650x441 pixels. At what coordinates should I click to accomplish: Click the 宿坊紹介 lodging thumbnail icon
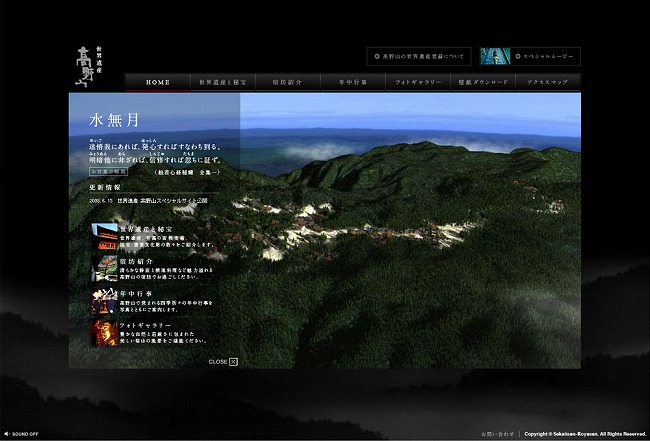[x=104, y=268]
